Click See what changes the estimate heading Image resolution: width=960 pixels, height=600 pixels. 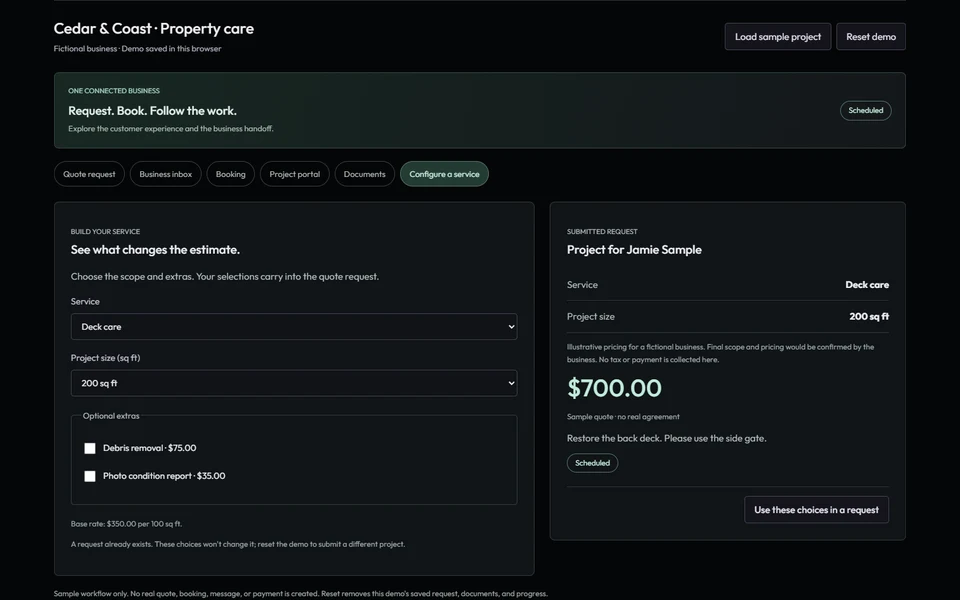click(x=155, y=249)
